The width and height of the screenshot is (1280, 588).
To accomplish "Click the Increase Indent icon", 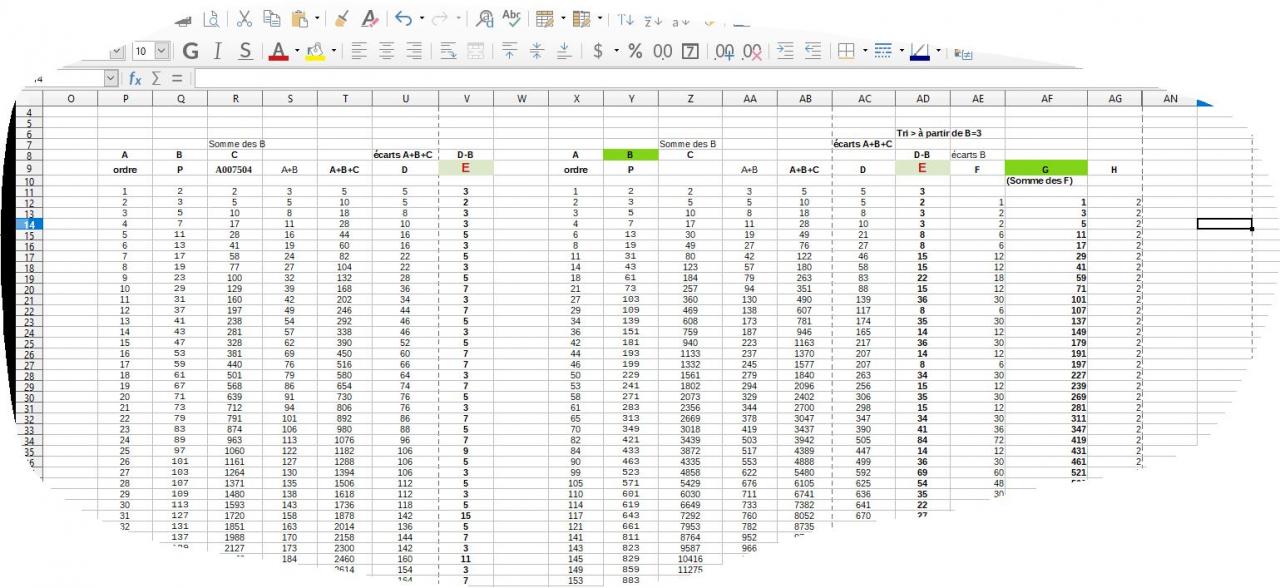I will [786, 50].
